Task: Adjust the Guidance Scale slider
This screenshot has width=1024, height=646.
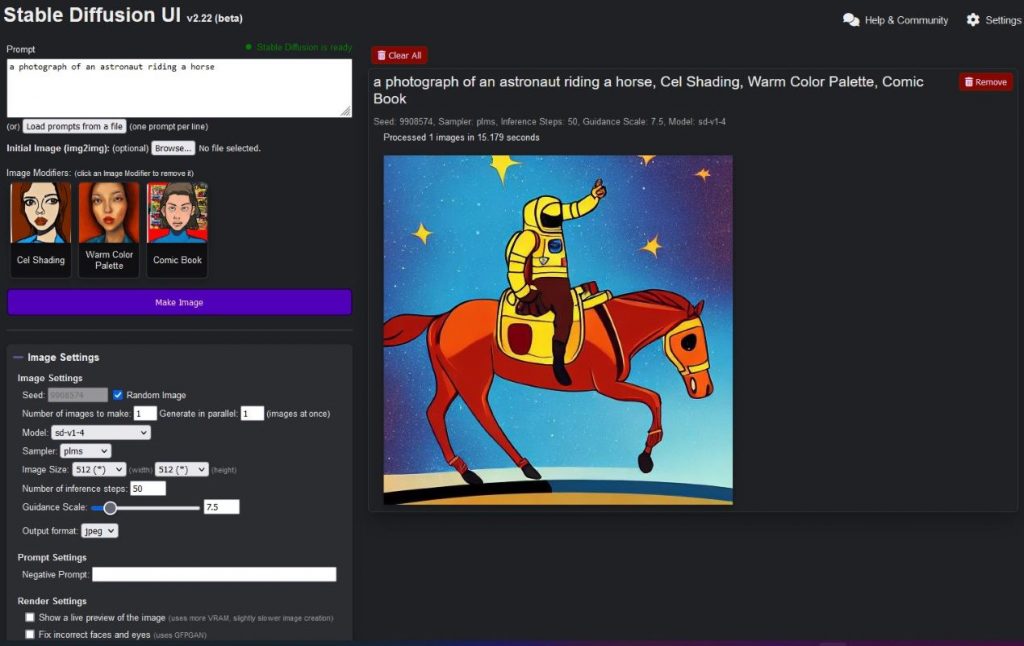Action: coord(109,507)
